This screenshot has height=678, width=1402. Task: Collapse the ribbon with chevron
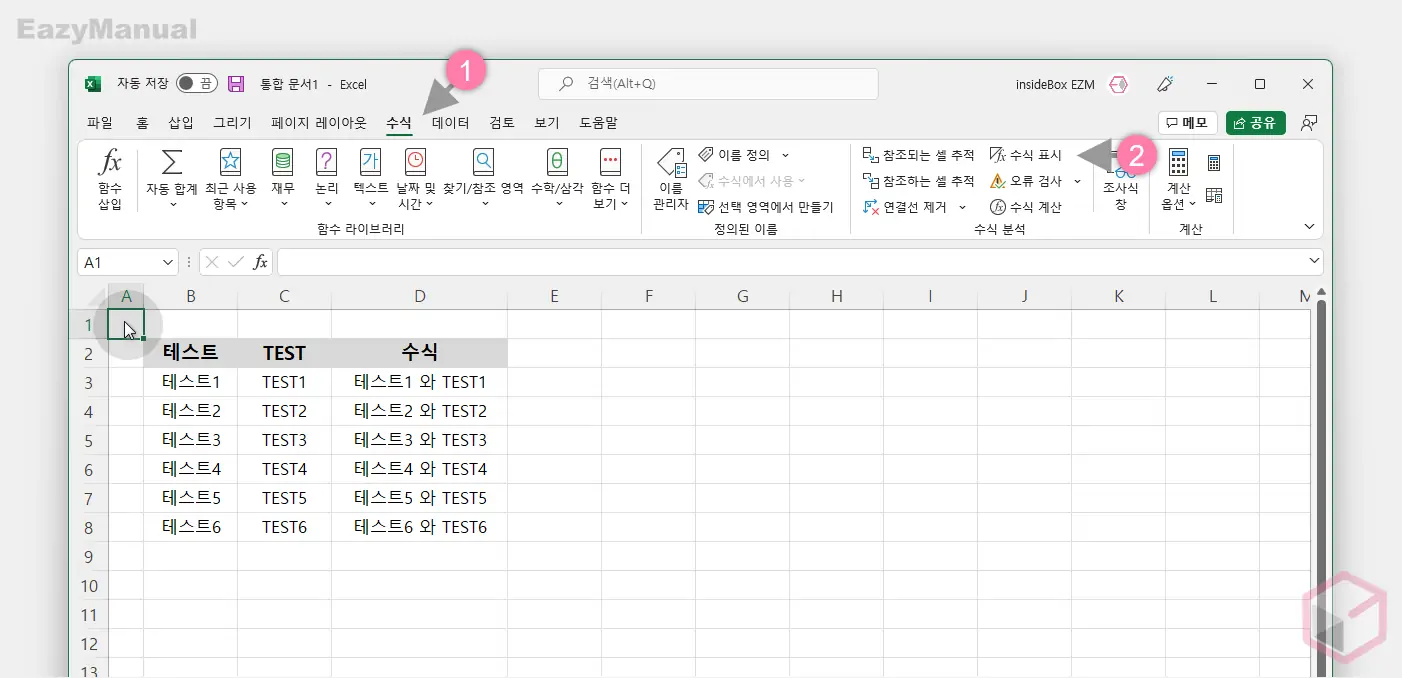1309,227
